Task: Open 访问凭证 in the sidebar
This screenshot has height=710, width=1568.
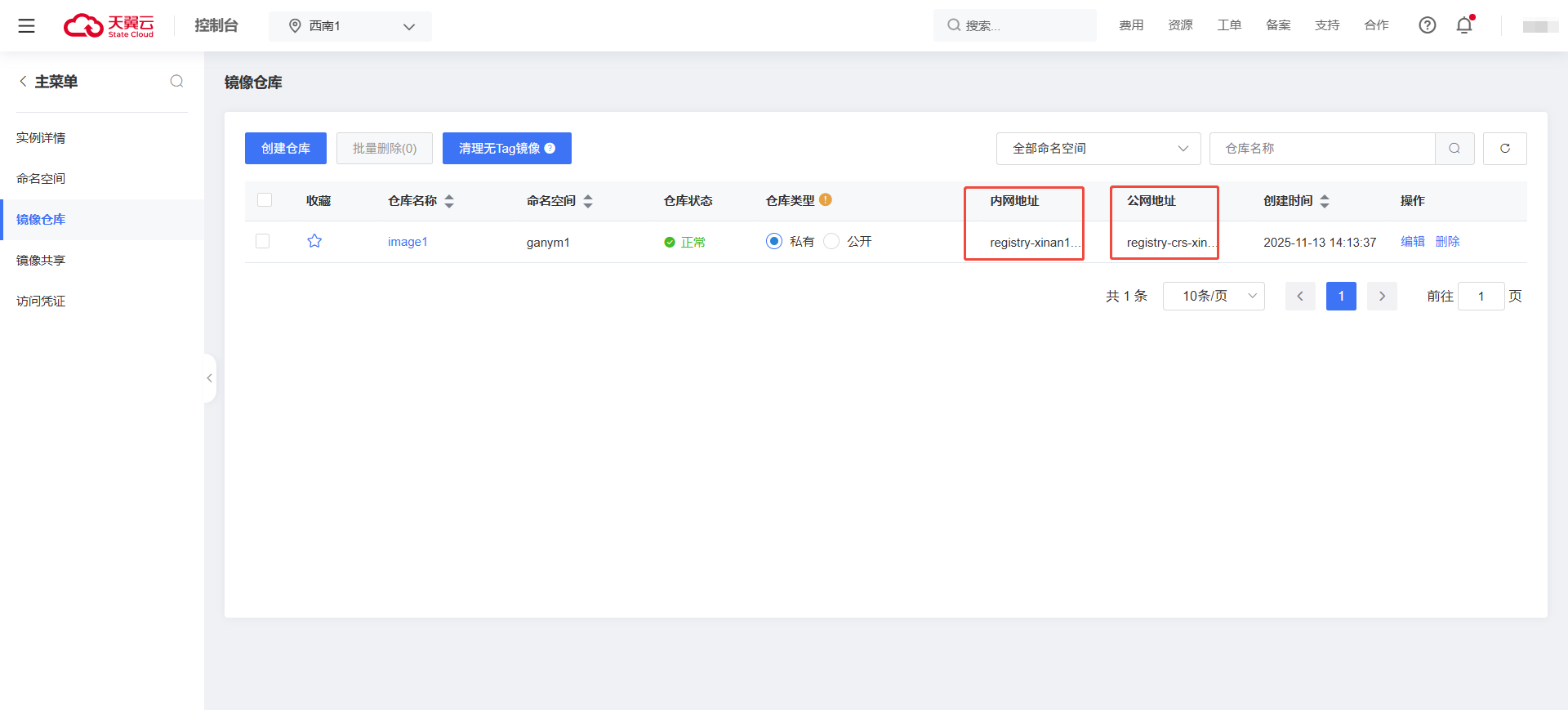Action: pyautogui.click(x=41, y=301)
